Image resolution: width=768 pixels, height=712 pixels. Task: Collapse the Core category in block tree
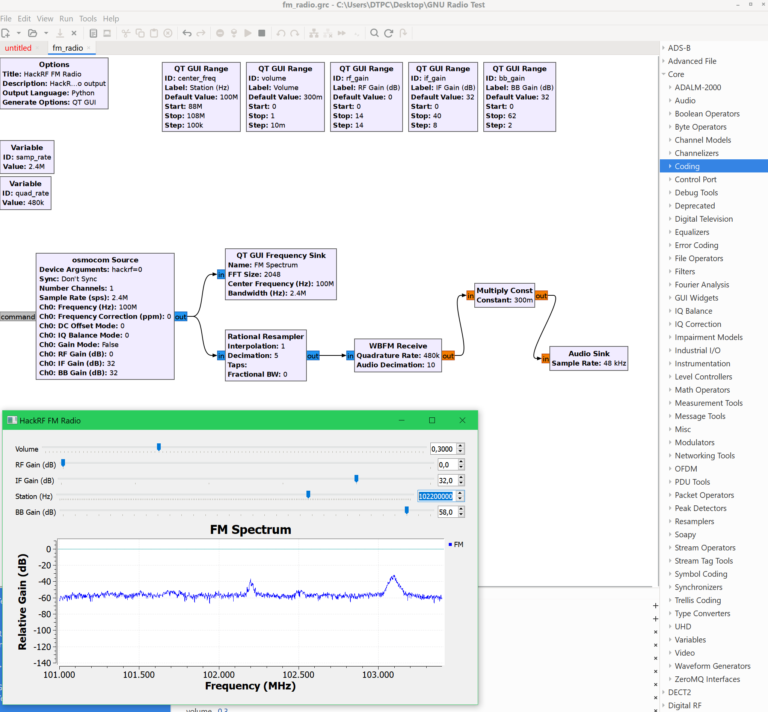[x=664, y=74]
